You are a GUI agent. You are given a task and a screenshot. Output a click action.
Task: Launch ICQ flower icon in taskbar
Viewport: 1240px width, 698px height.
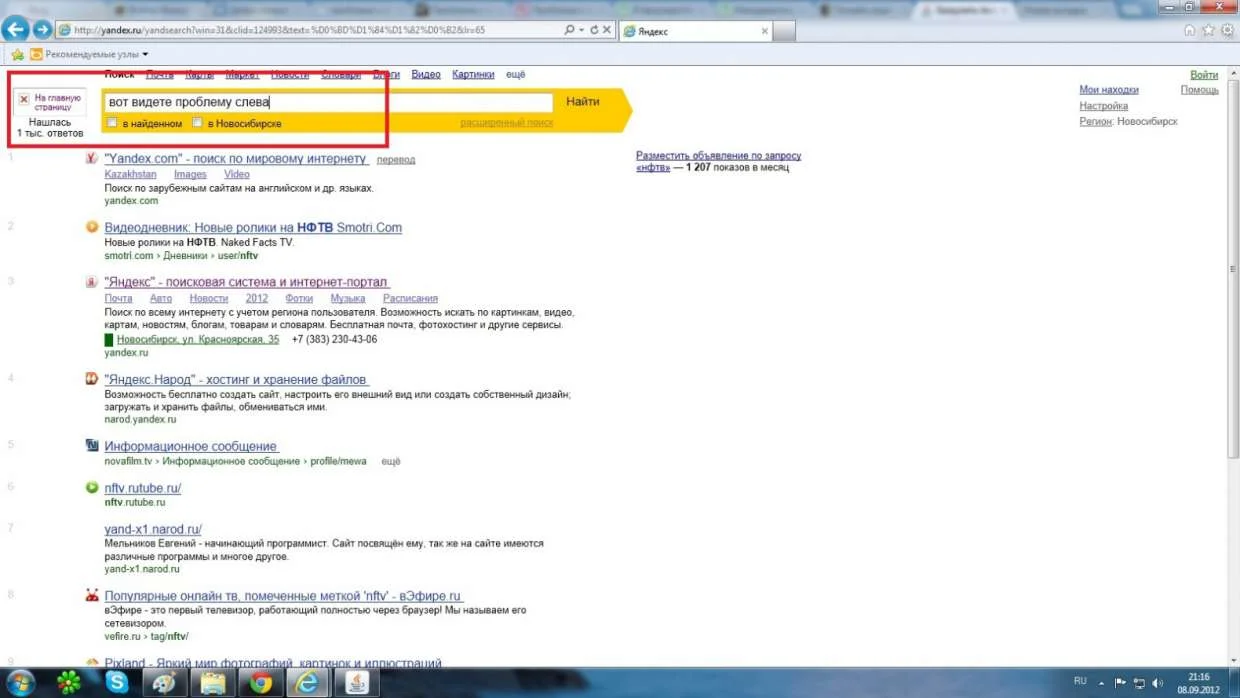click(70, 682)
